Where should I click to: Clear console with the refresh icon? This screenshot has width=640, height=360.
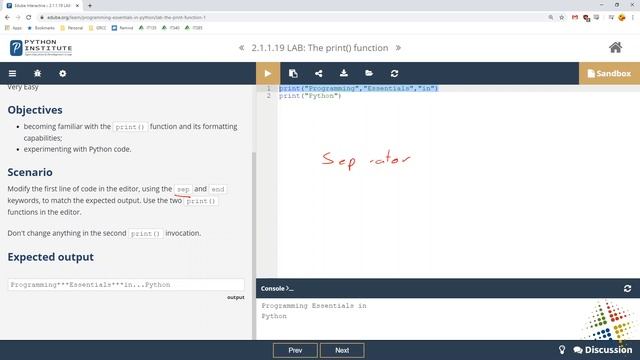pos(628,289)
